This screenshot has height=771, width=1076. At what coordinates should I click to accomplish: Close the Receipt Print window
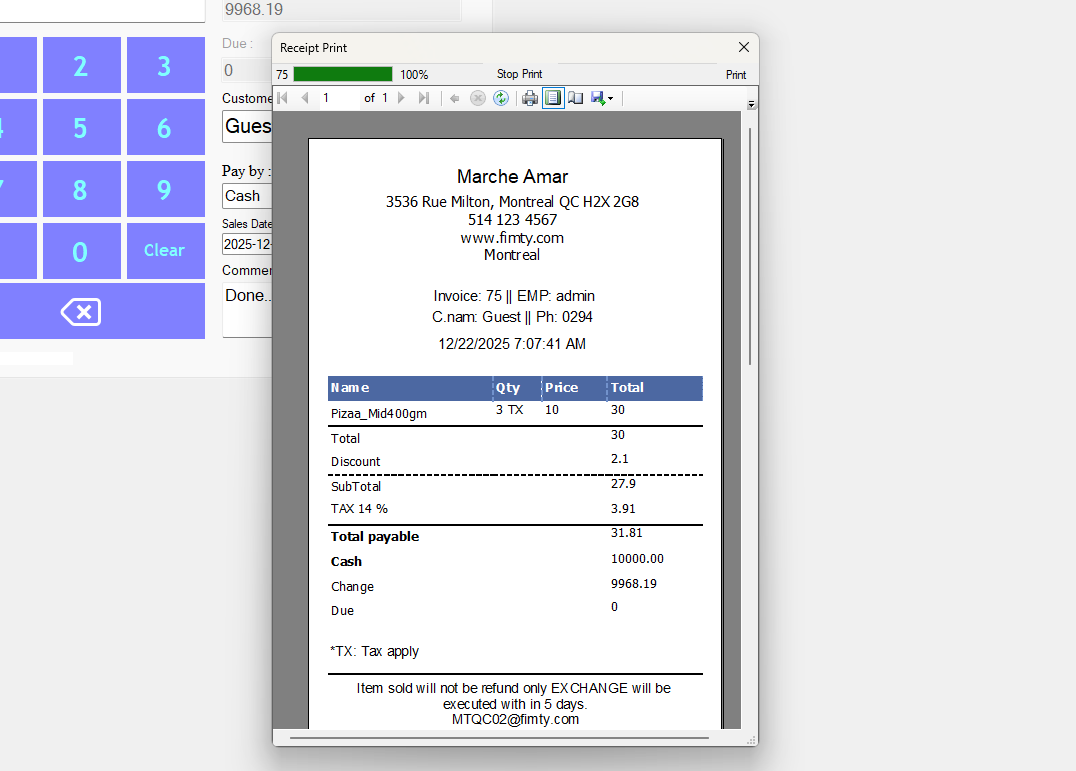(x=743, y=47)
